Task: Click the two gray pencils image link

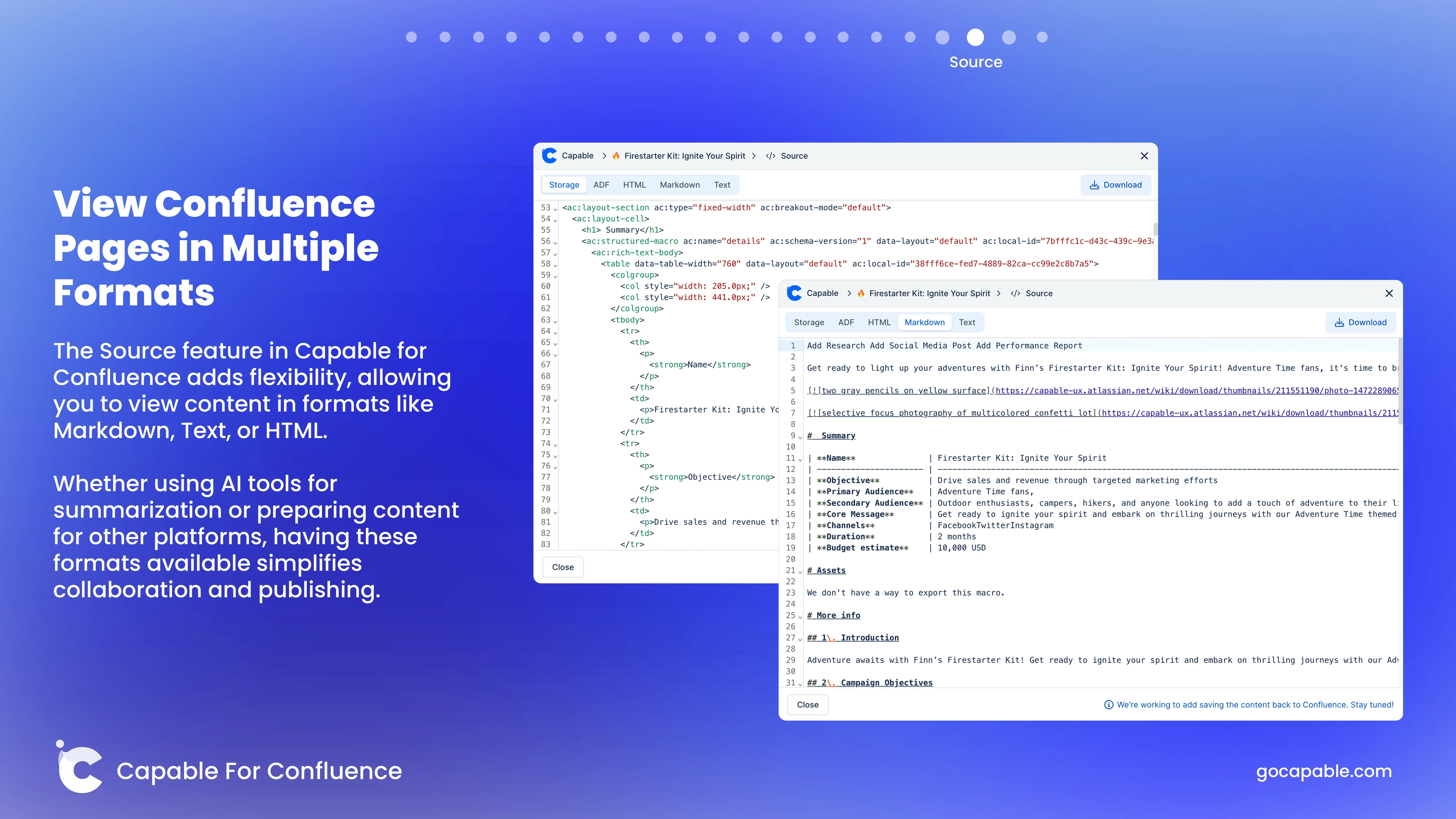Action: (1103, 391)
